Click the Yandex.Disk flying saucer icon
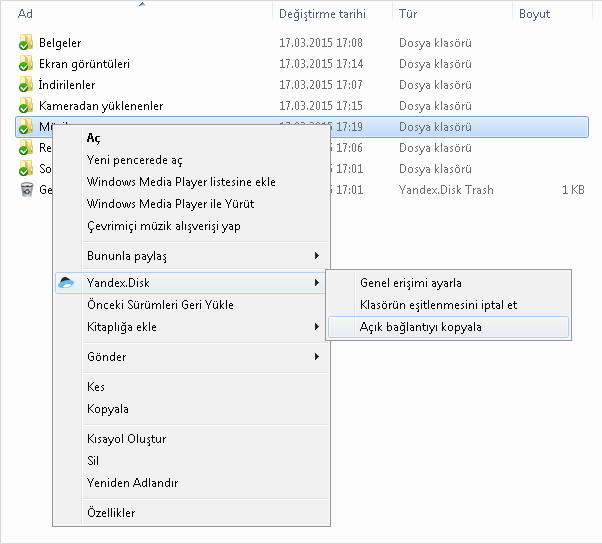Screen dimensions: 602x544 point(66,283)
